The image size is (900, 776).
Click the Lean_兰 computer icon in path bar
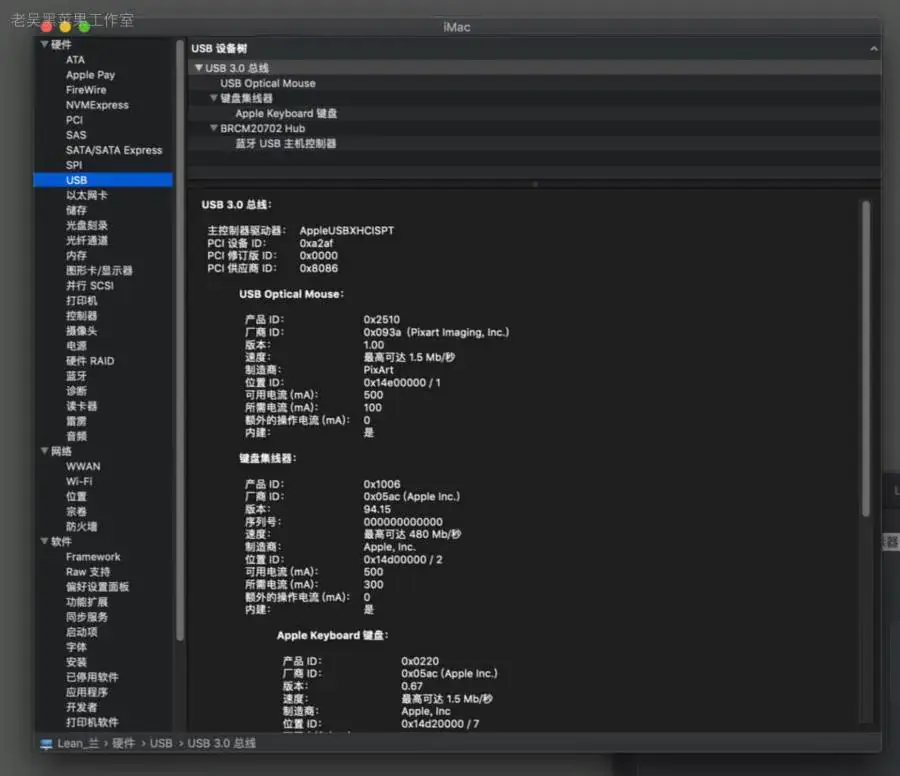point(46,744)
